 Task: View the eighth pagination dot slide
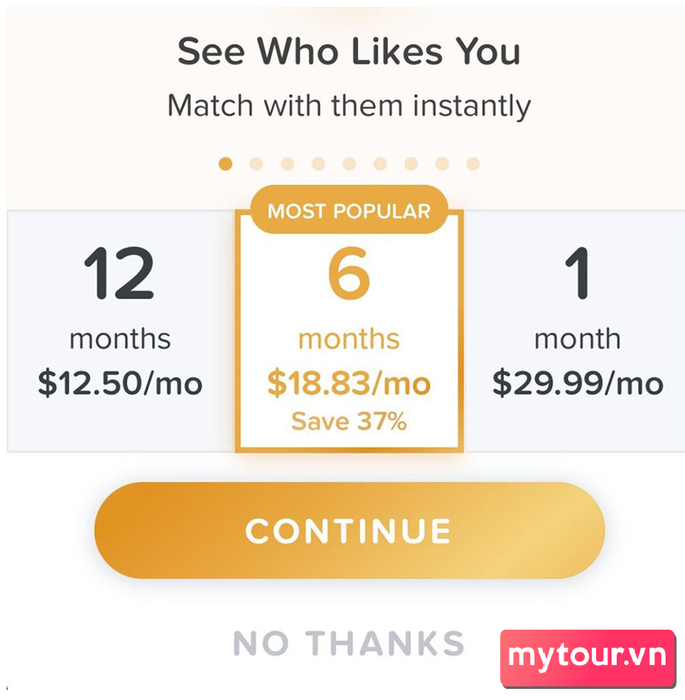pyautogui.click(x=442, y=164)
